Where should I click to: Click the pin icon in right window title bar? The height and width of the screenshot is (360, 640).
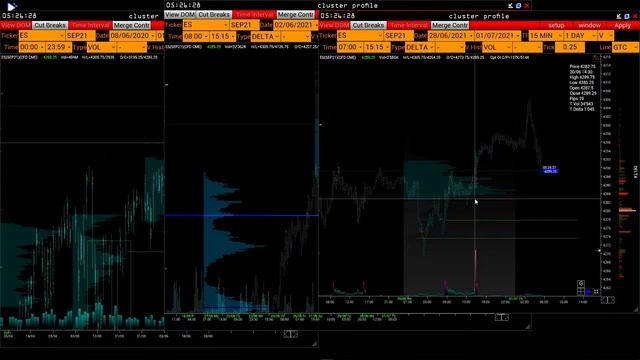(x=619, y=16)
